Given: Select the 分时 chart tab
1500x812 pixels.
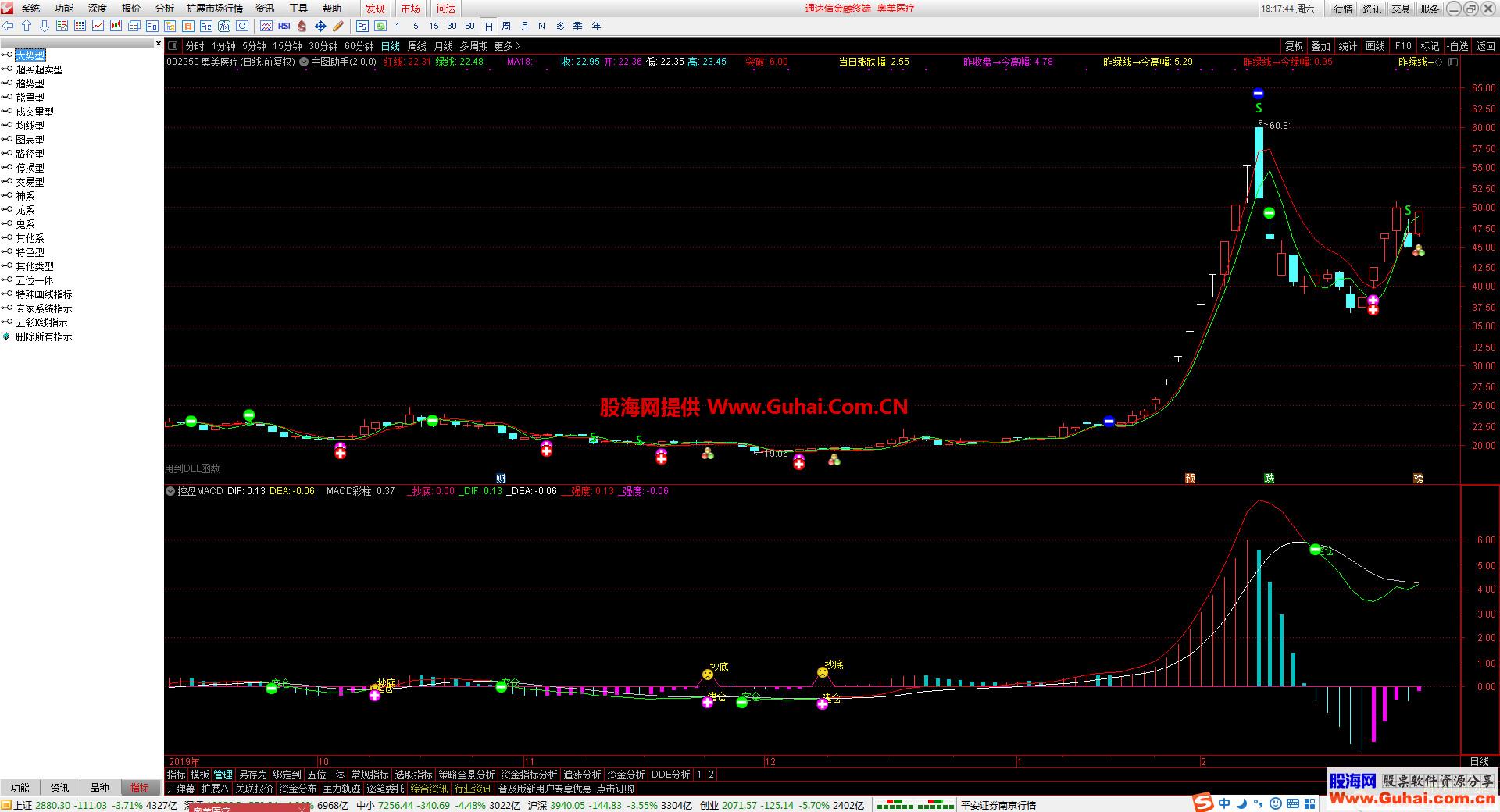Looking at the screenshot, I should click(195, 46).
